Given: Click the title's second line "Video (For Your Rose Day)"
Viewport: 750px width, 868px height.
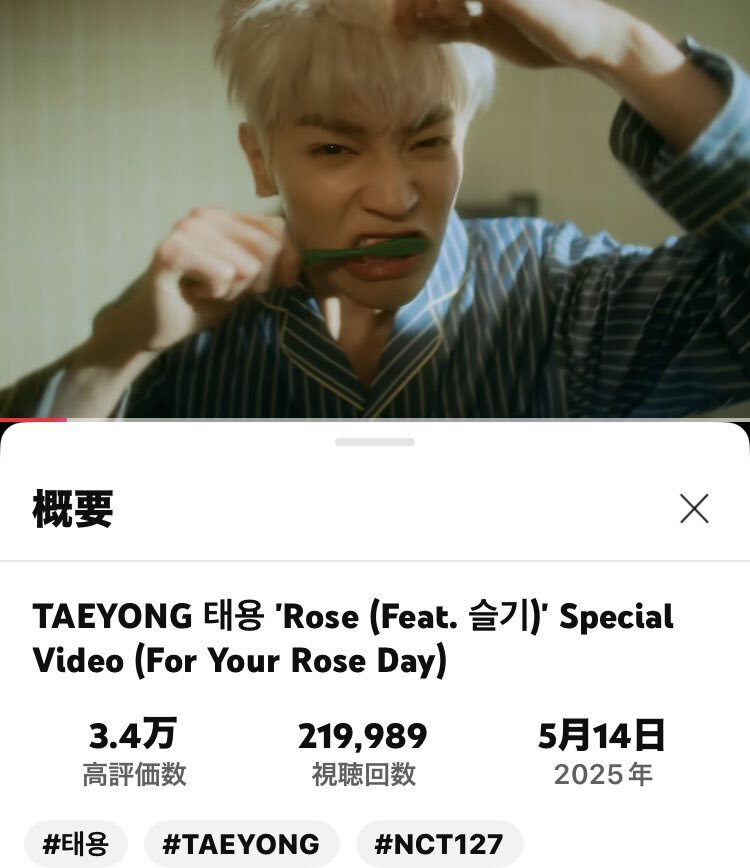Looking at the screenshot, I should click(240, 660).
